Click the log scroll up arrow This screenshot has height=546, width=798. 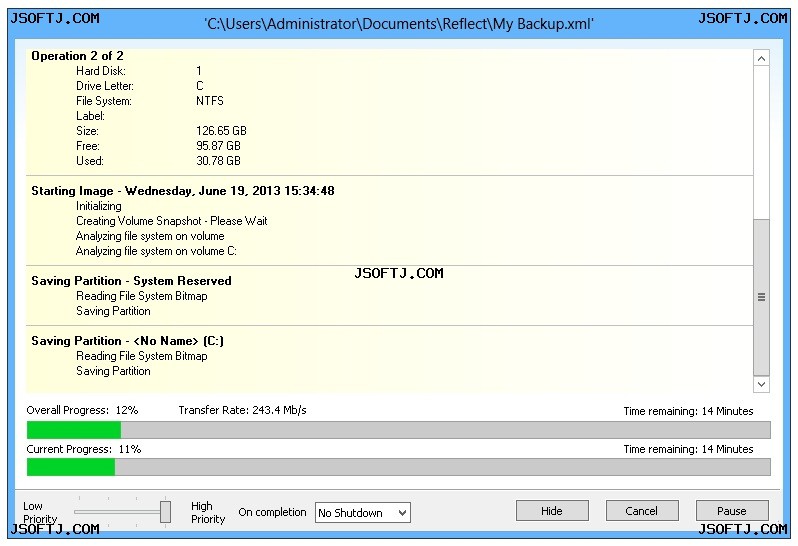(x=761, y=59)
